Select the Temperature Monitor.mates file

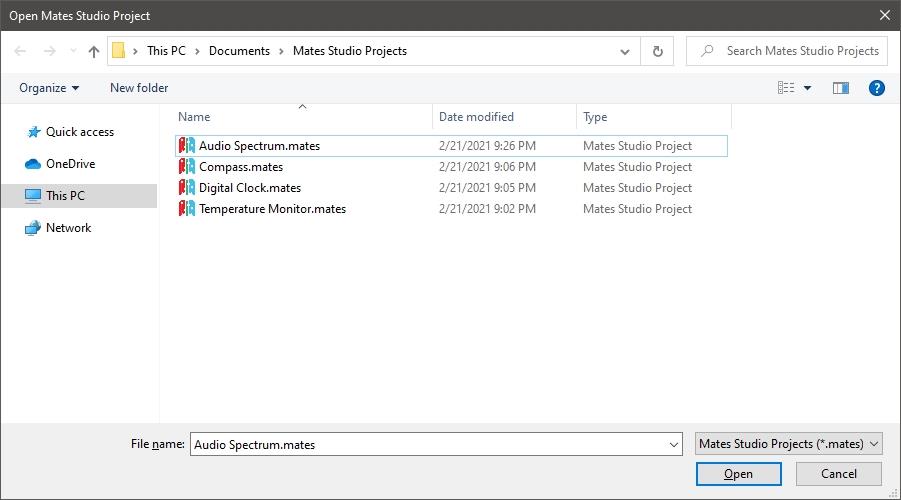451,209
